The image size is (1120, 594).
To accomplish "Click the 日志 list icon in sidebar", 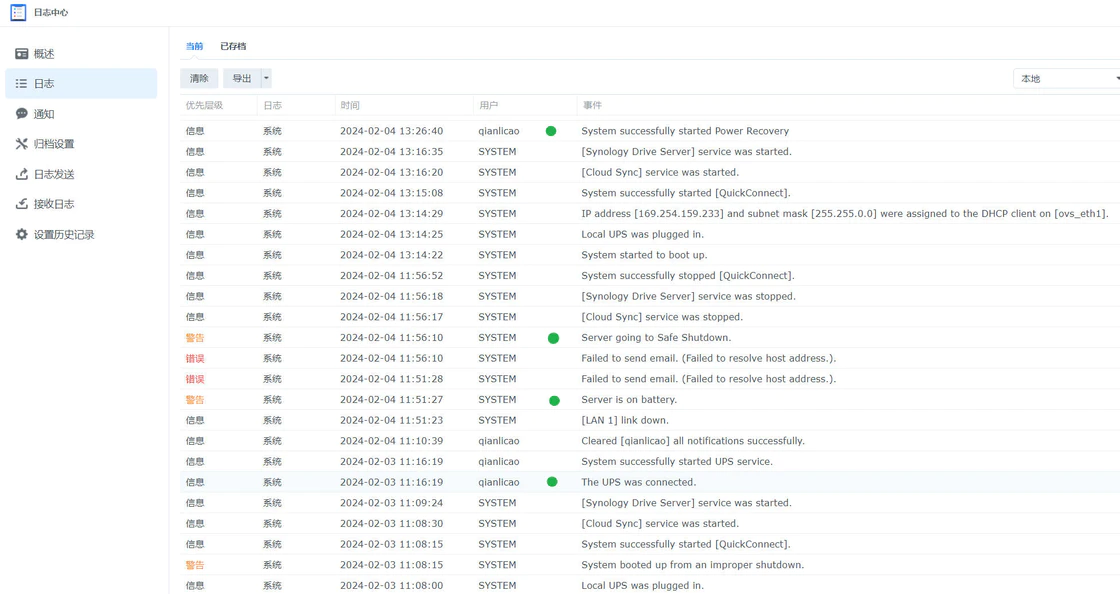I will [21, 84].
